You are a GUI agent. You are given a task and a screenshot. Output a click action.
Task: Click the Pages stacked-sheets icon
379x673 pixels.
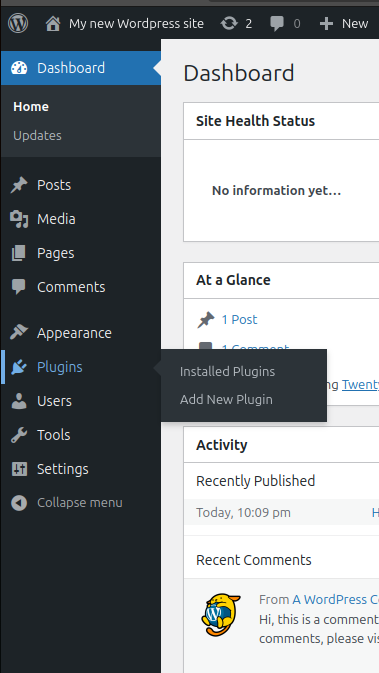[x=18, y=253]
